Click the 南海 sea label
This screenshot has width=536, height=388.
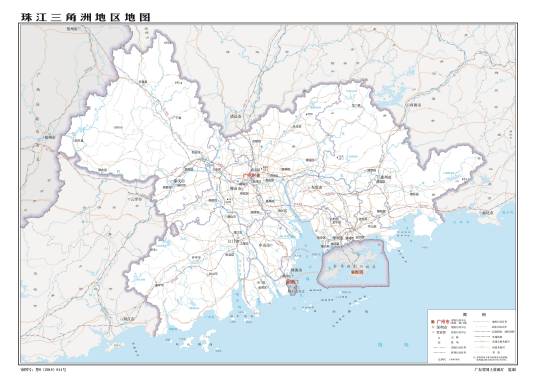[x=393, y=345]
